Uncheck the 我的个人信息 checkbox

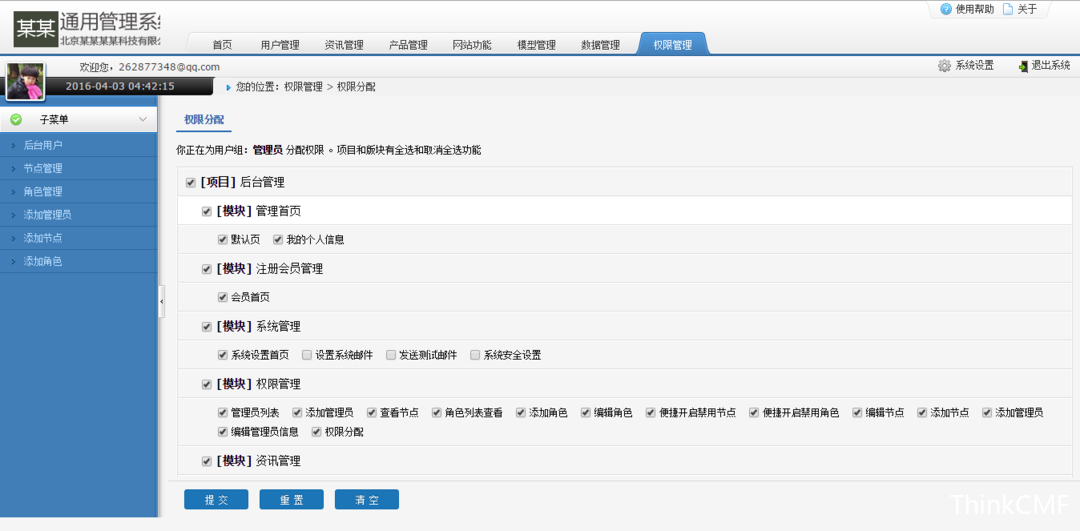(x=278, y=240)
